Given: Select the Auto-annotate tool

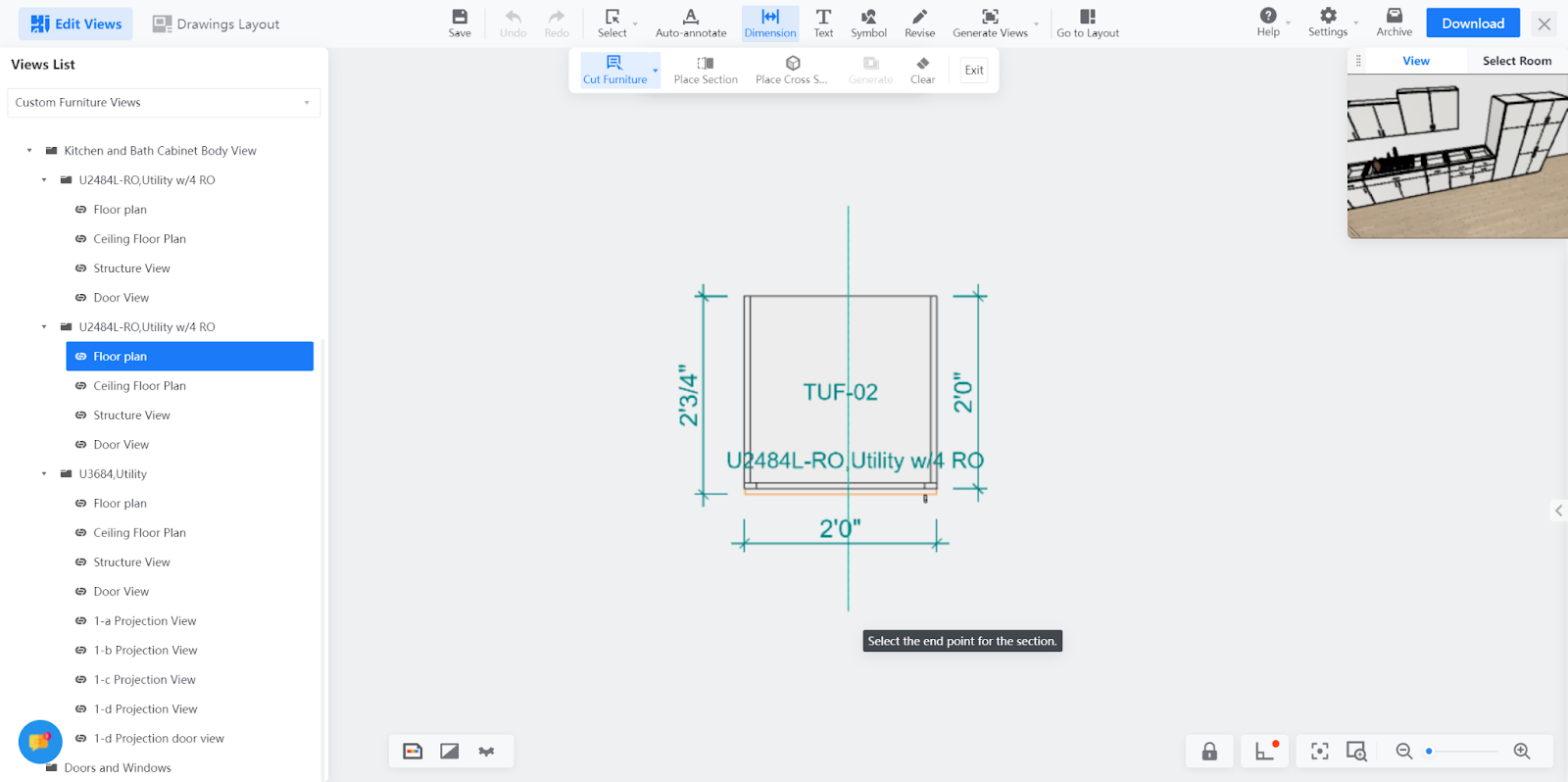Looking at the screenshot, I should pyautogui.click(x=691, y=23).
